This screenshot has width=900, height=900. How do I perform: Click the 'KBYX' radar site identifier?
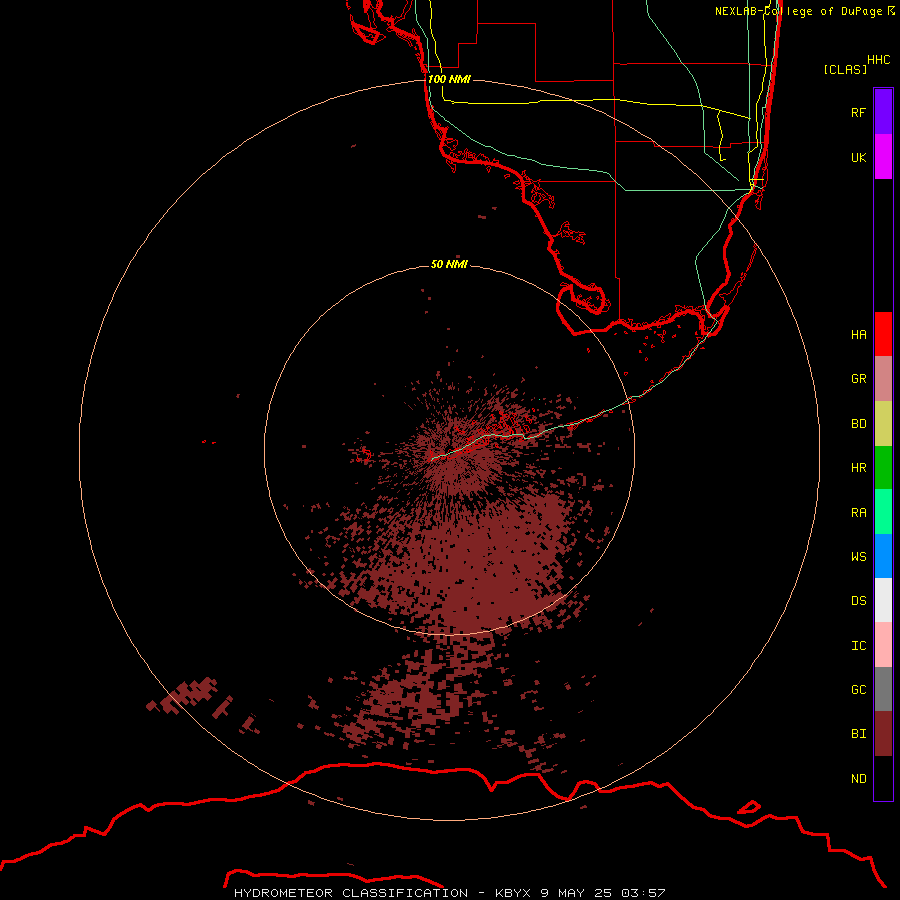513,893
